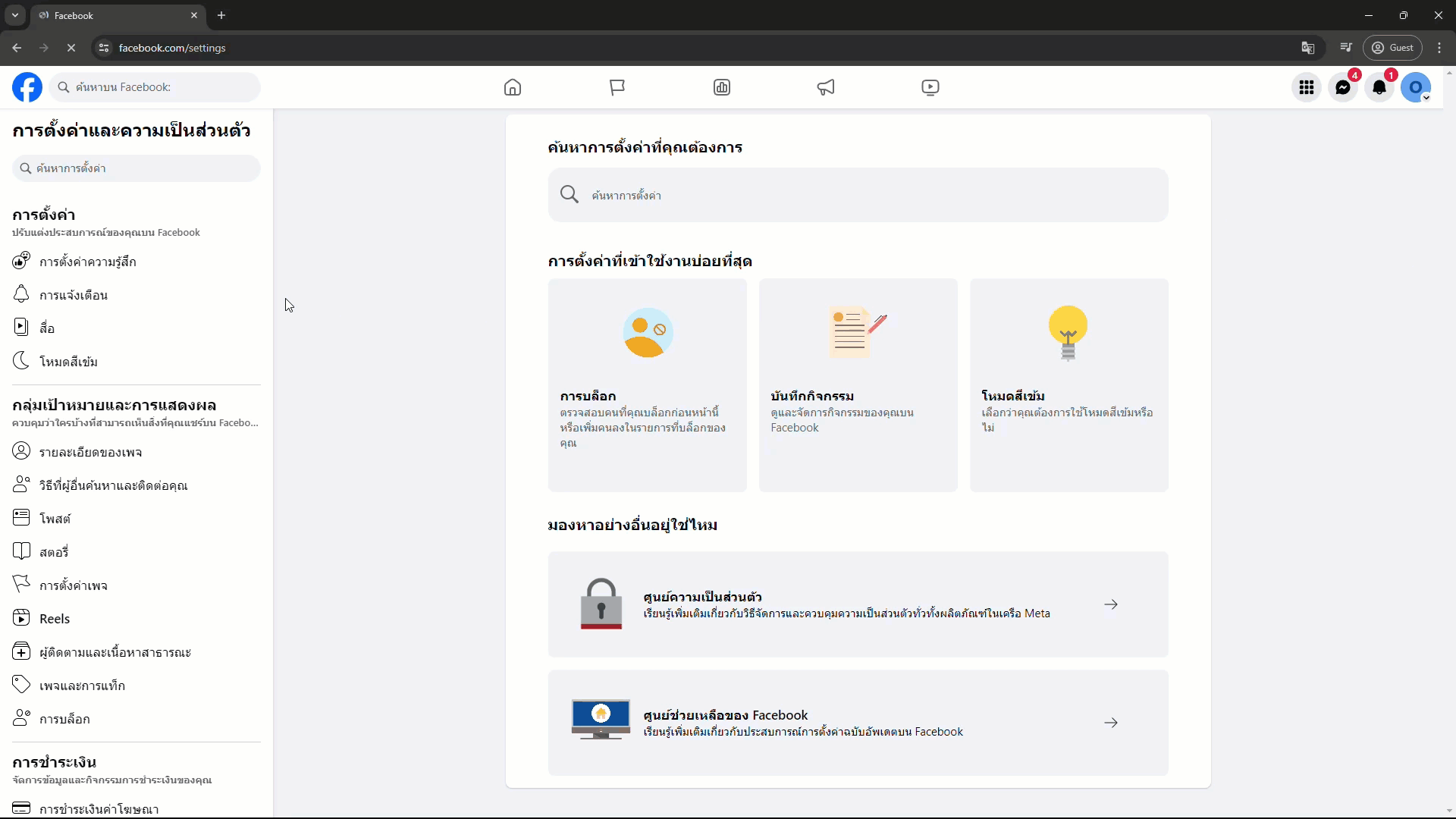Open the การบล็อก card
Viewport: 1456px width, 819px height.
pos(648,385)
